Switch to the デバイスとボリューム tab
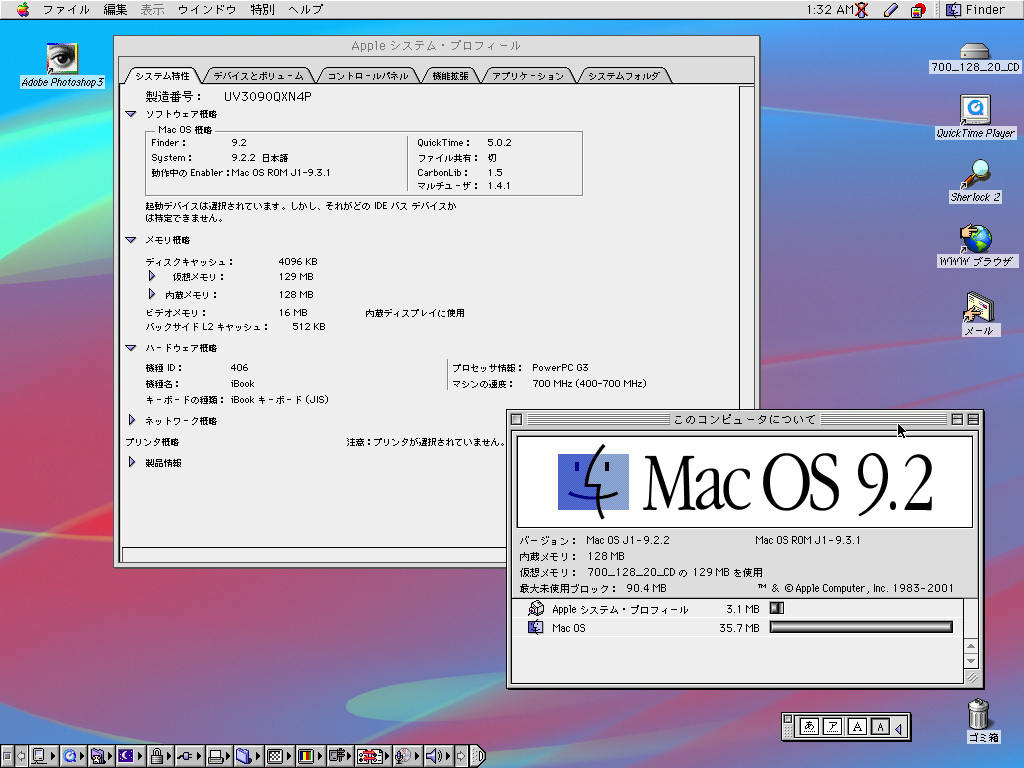This screenshot has width=1024, height=768. click(259, 76)
